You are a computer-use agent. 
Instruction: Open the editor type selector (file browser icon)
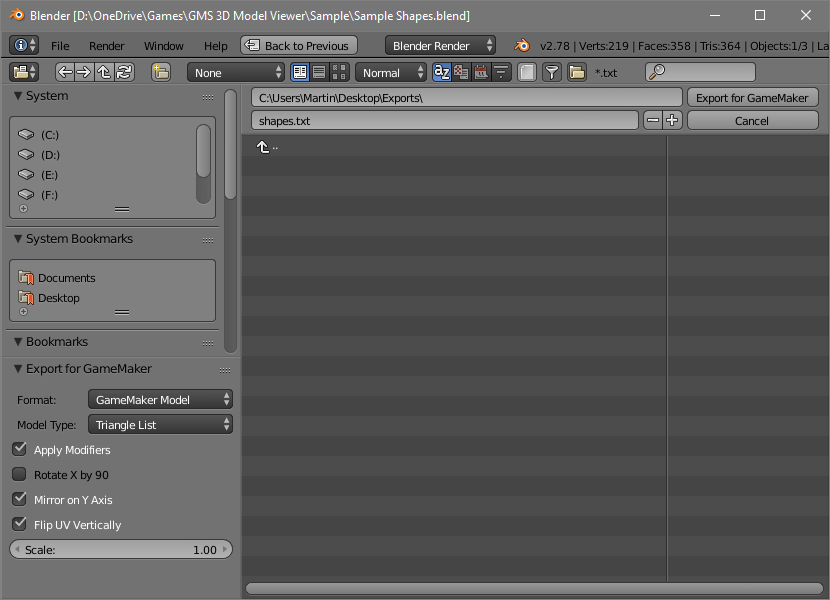(24, 72)
